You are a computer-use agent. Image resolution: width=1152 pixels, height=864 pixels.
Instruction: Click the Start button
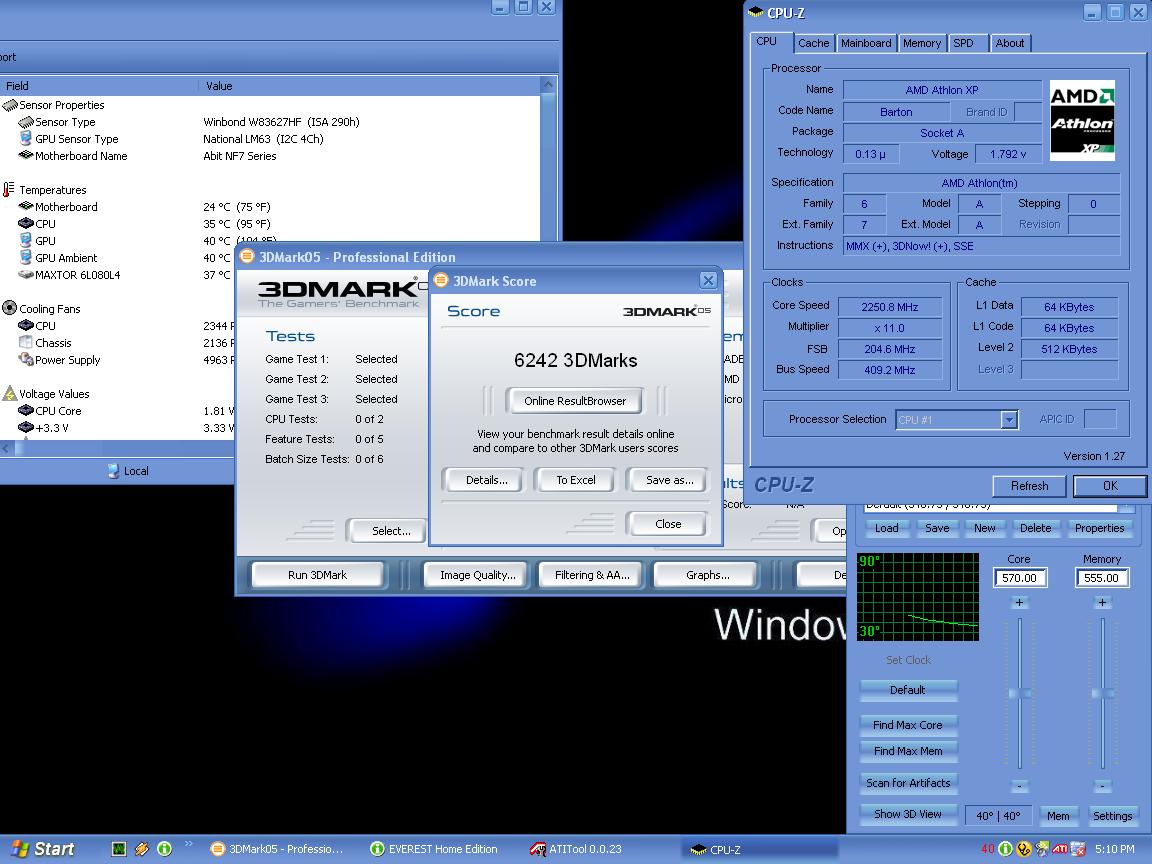(x=43, y=849)
